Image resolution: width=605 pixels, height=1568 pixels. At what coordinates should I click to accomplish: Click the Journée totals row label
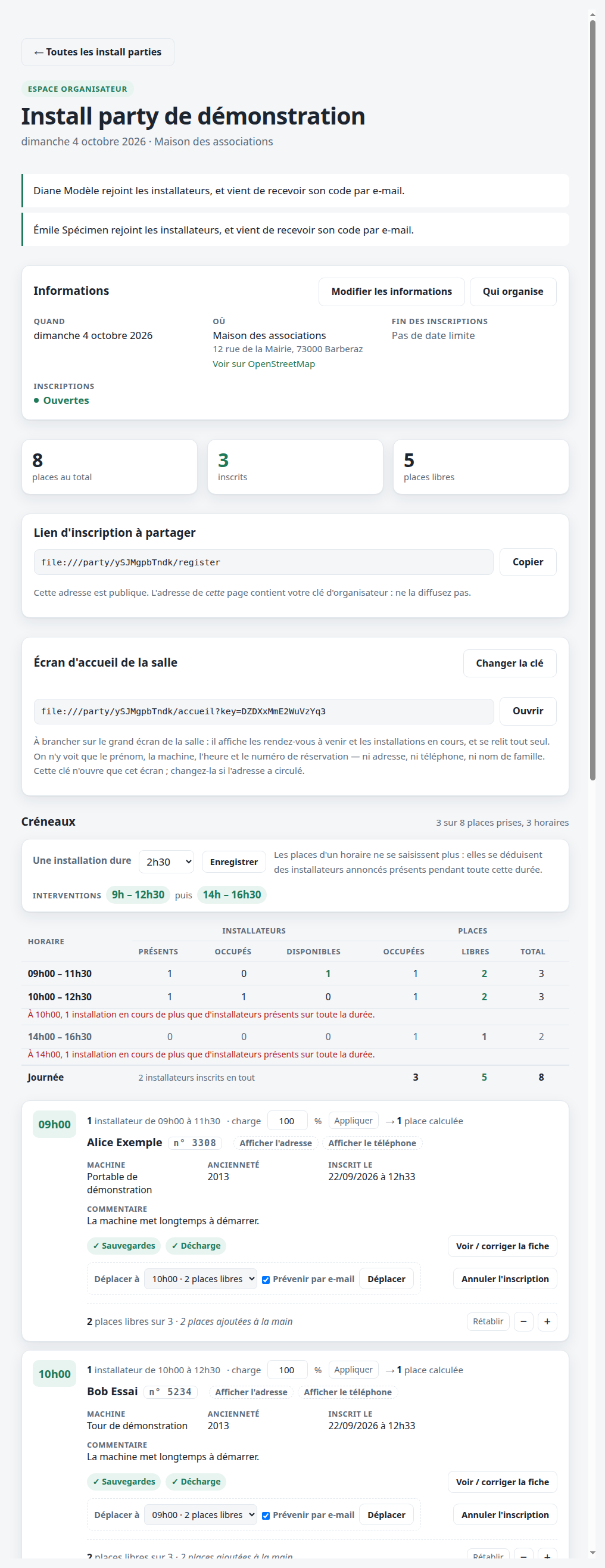pyautogui.click(x=46, y=1077)
